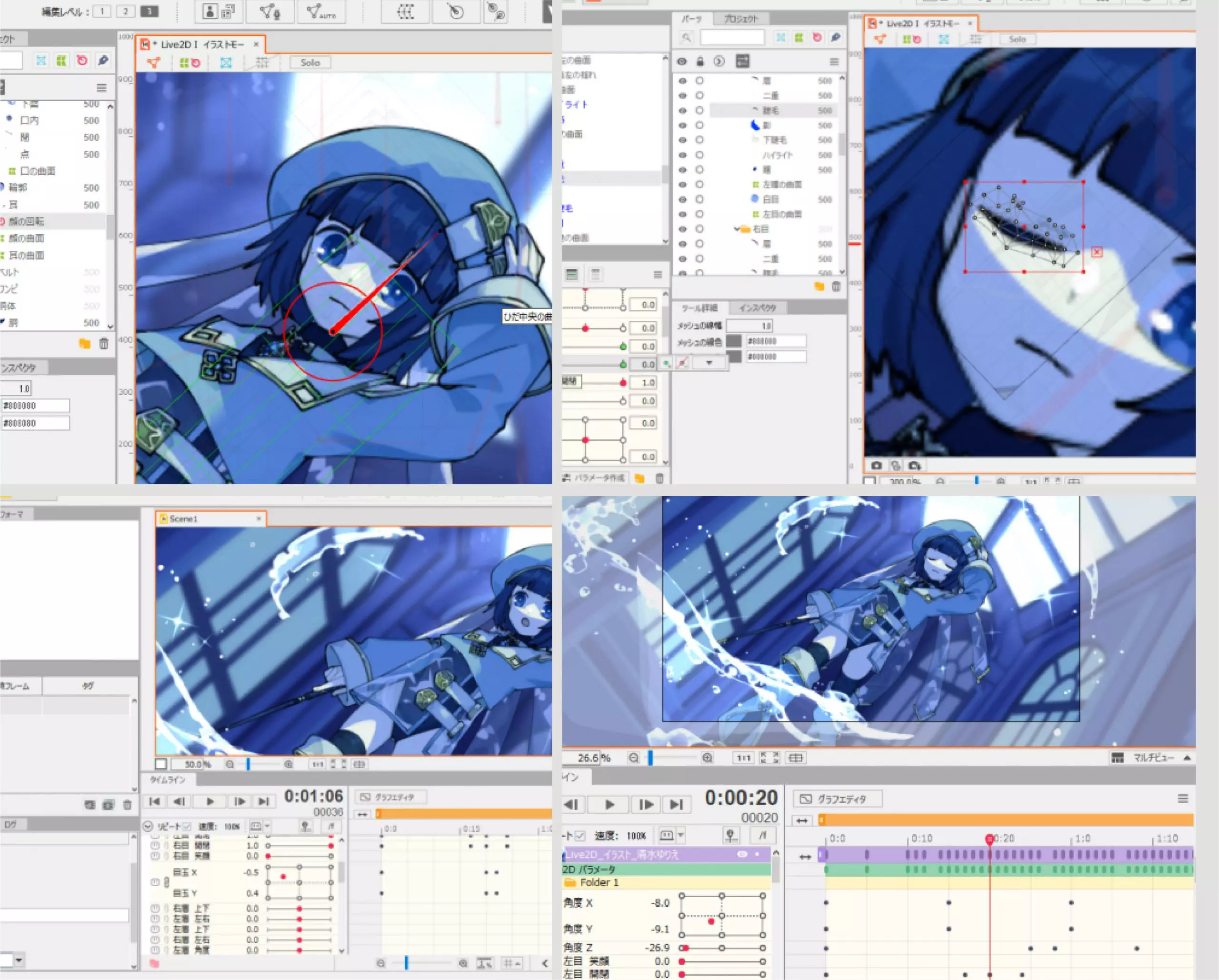Viewport: 1219px width, 980px height.
Task: Open the マルチビュー dropdown
Action: pos(1150,758)
